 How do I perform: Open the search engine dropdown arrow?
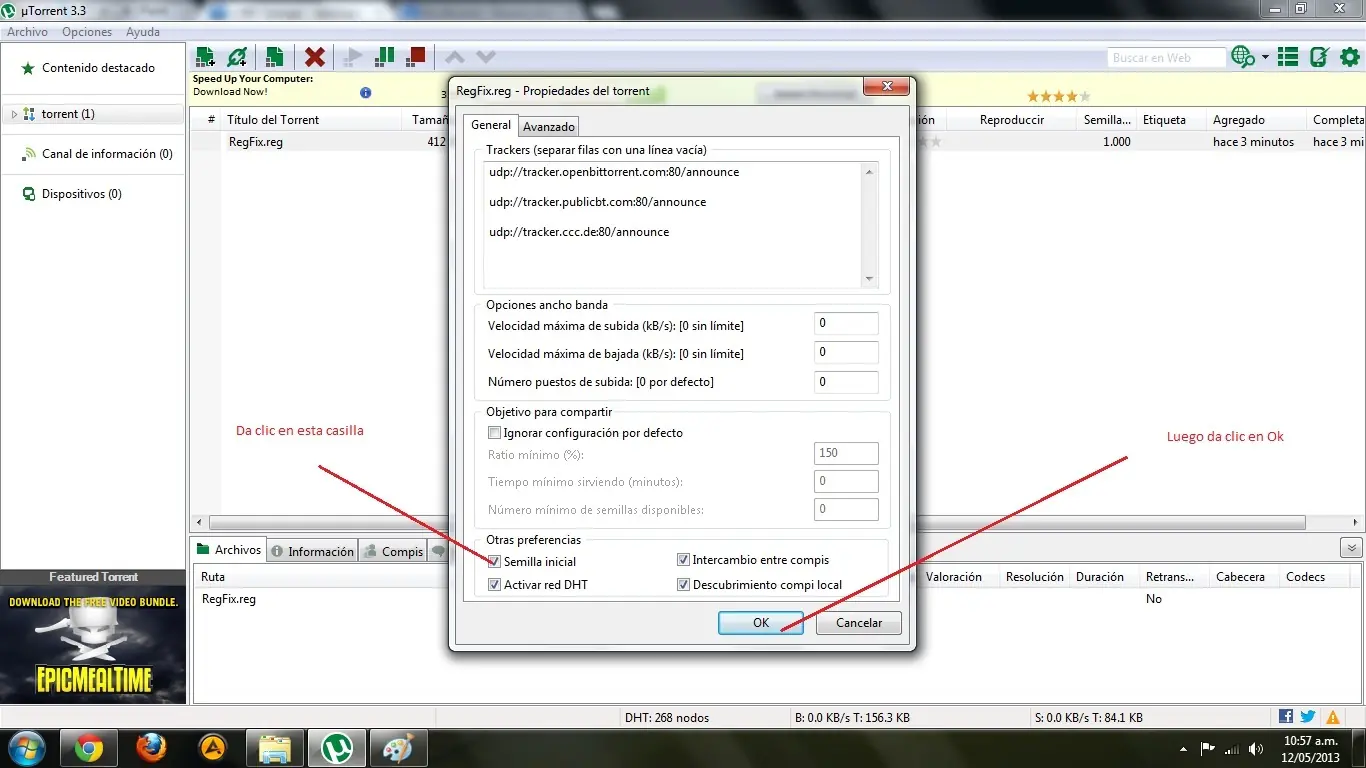pos(1265,57)
